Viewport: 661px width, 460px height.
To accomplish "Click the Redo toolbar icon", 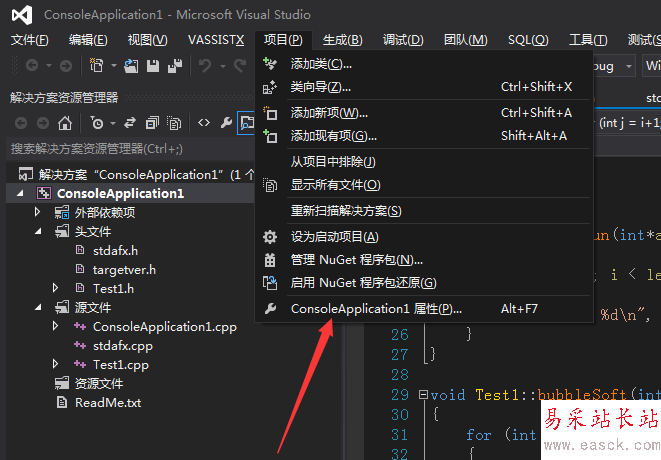I will (240, 65).
